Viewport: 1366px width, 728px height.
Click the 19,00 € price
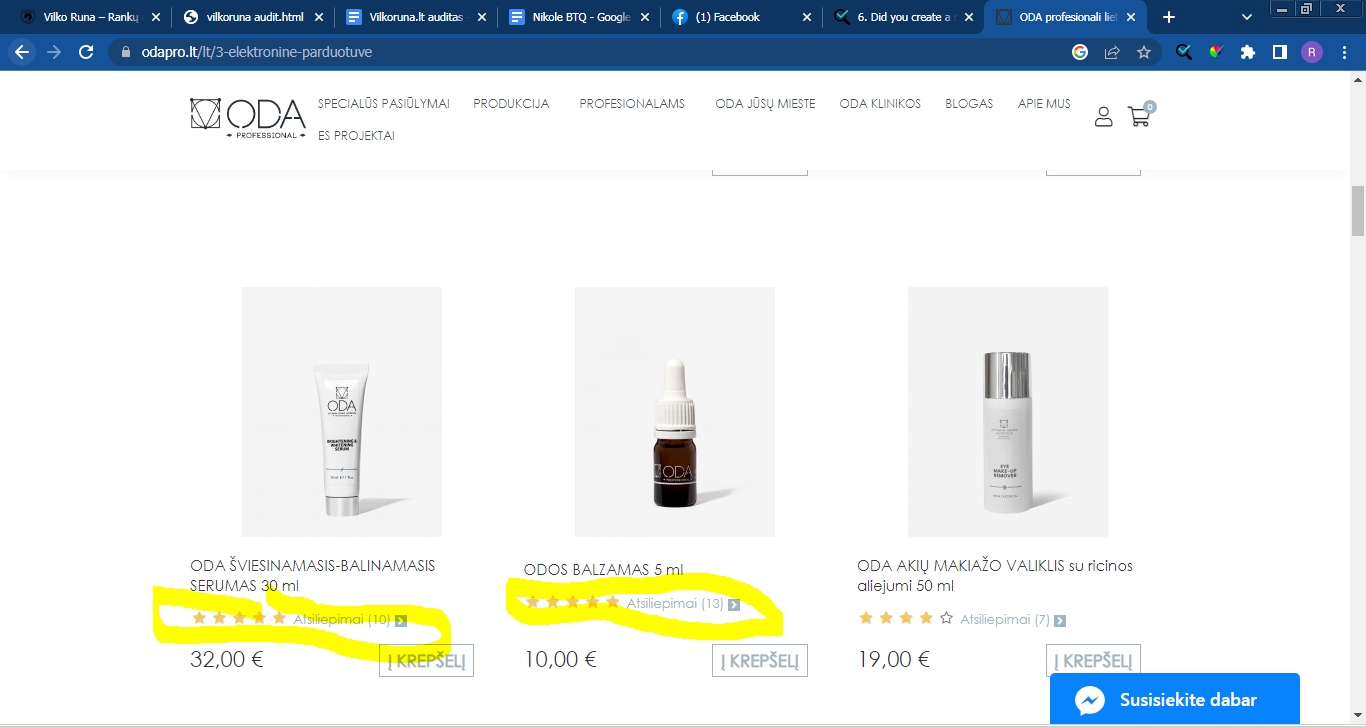click(x=894, y=659)
